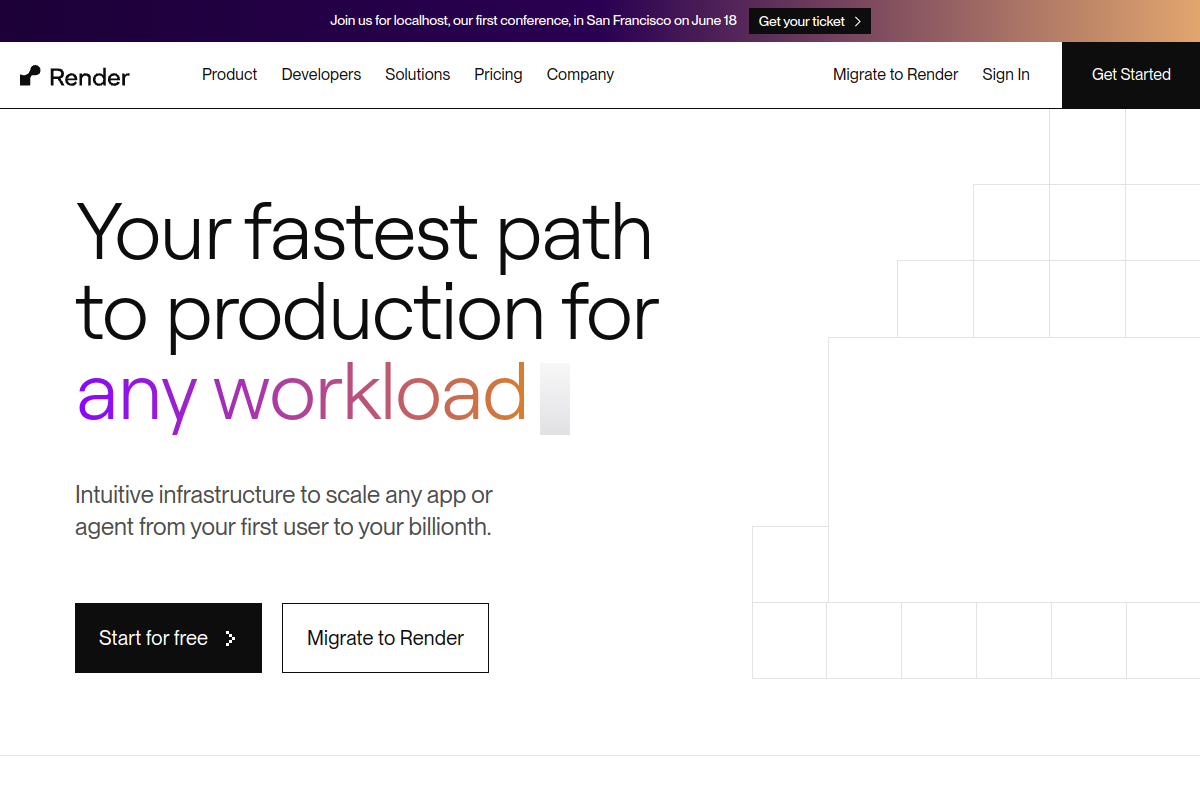Click the 'Intuitive infrastructure to scale' subheading
This screenshot has height=800, width=1200.
point(284,510)
